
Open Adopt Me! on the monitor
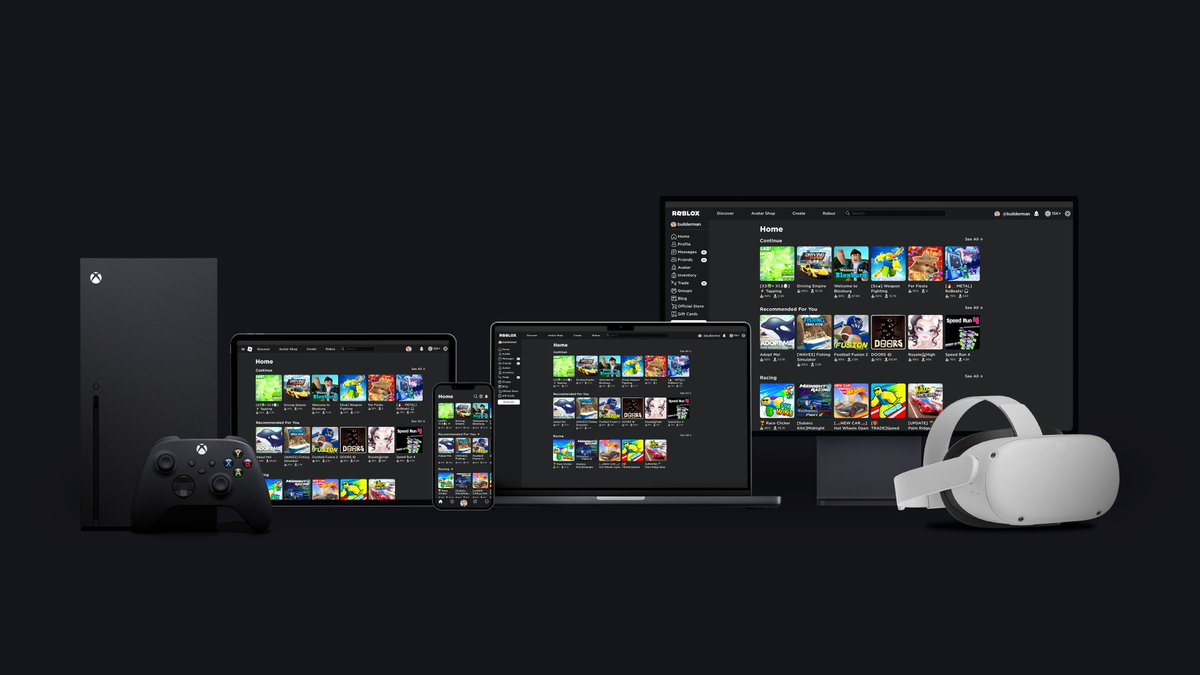click(777, 332)
